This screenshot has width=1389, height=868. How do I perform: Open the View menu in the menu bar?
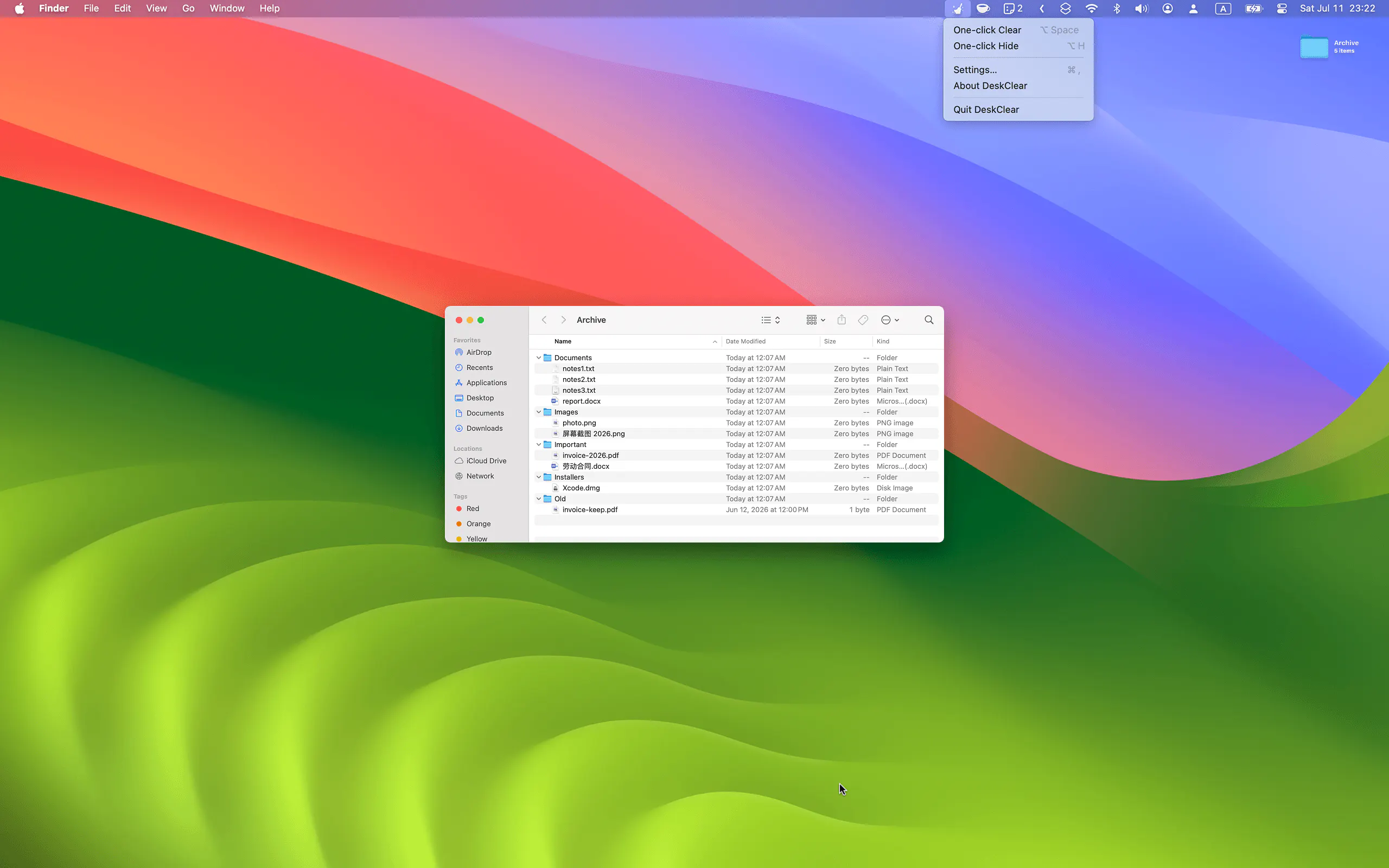click(x=156, y=9)
